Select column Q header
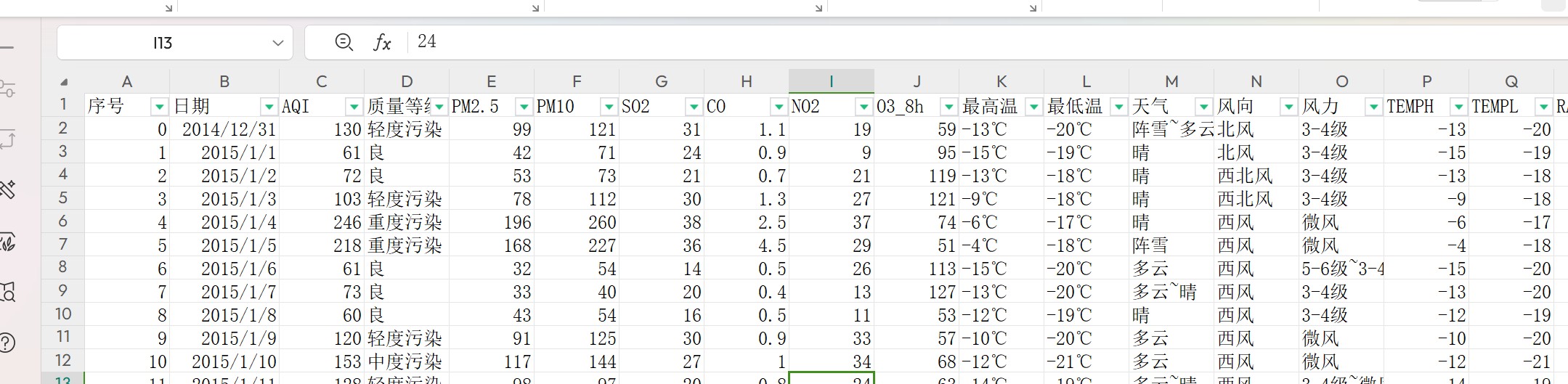This screenshot has width=1568, height=384. [1511, 82]
